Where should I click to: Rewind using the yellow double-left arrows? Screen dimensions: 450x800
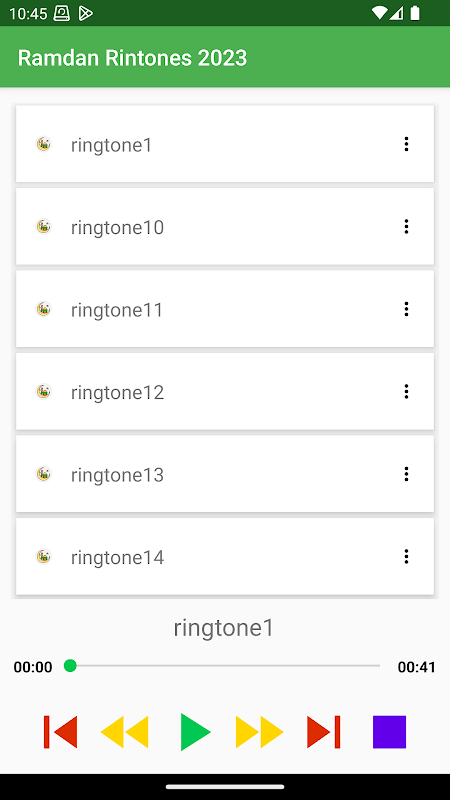[x=124, y=732]
